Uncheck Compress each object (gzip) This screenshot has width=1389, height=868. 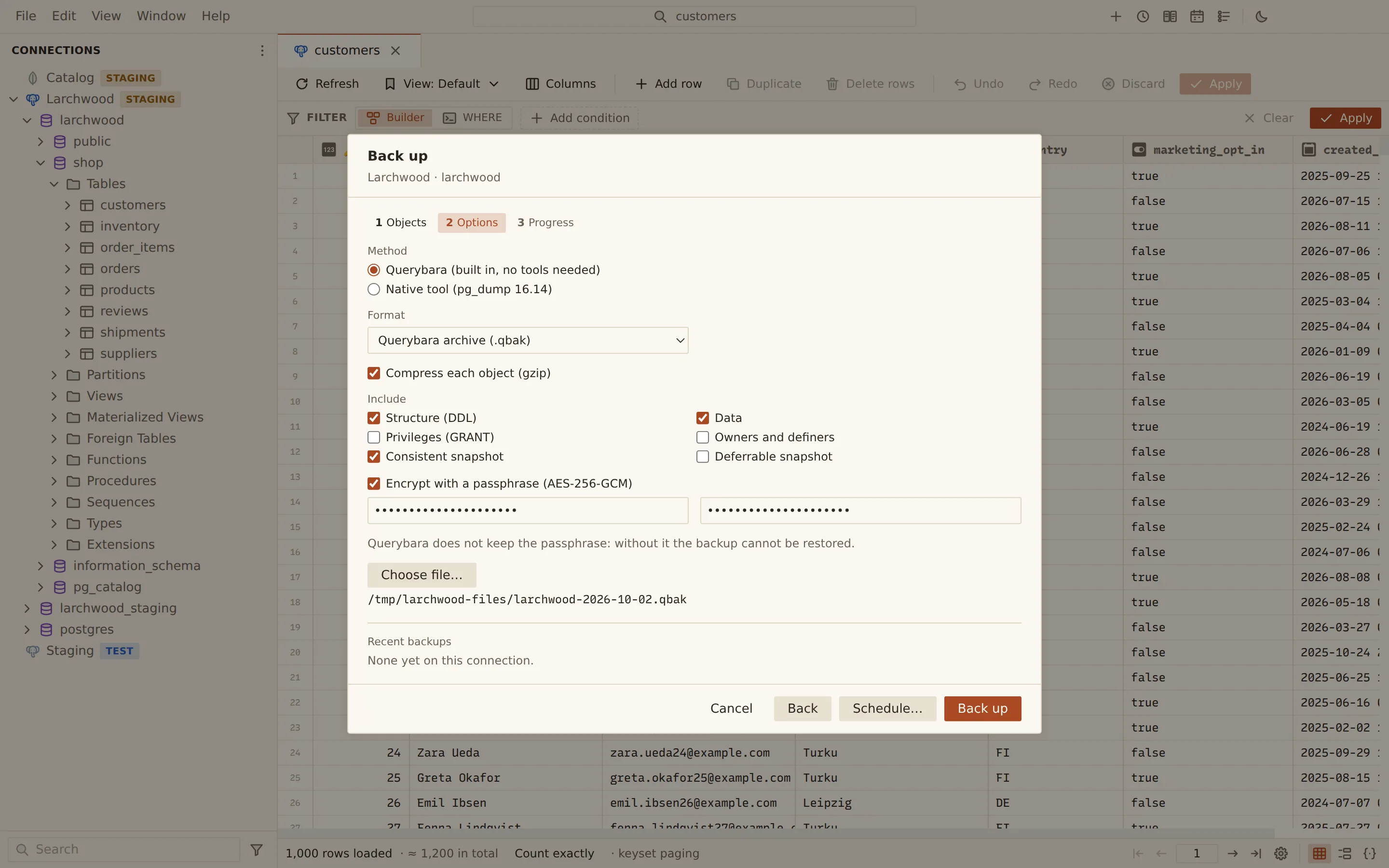point(374,373)
